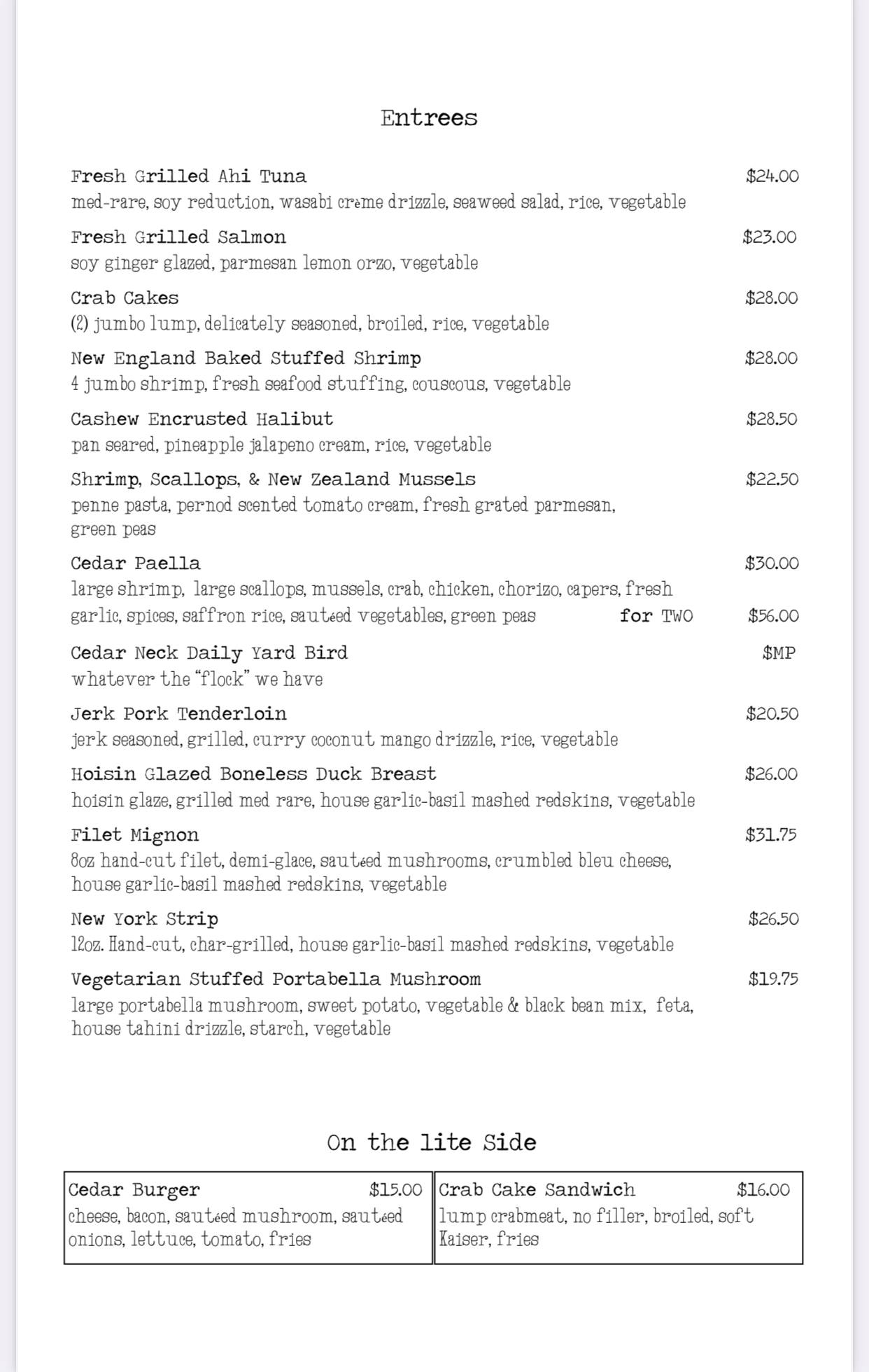
Task: Click the $56.00 paella price
Action: 773,615
